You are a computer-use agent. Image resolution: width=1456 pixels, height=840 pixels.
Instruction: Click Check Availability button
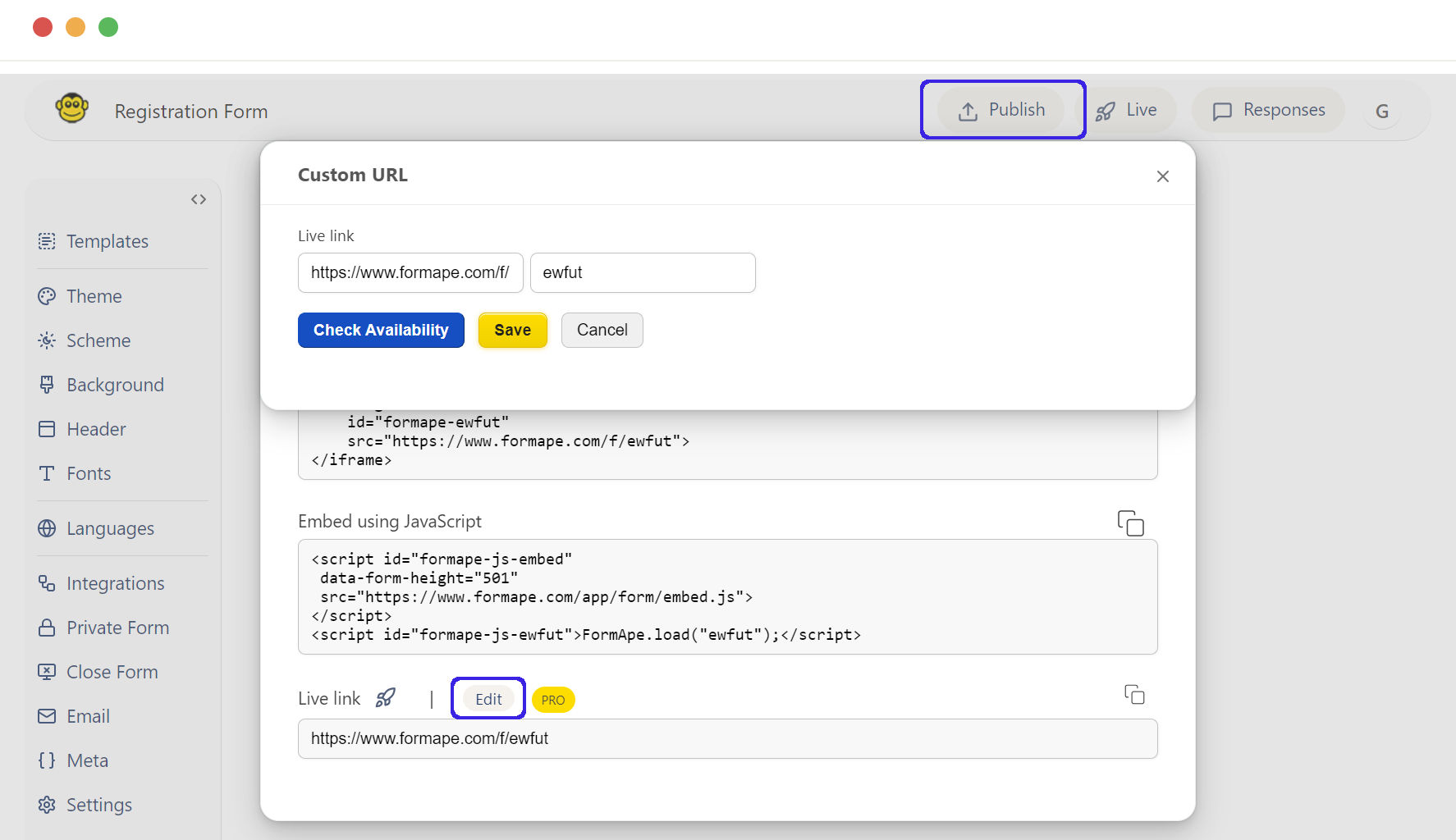381,330
